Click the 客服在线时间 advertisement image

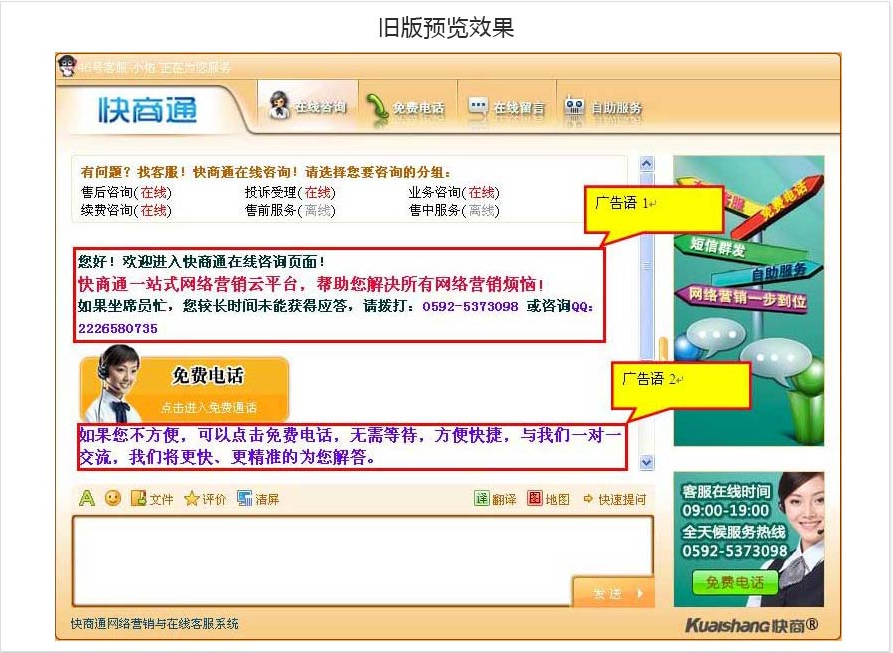[748, 539]
